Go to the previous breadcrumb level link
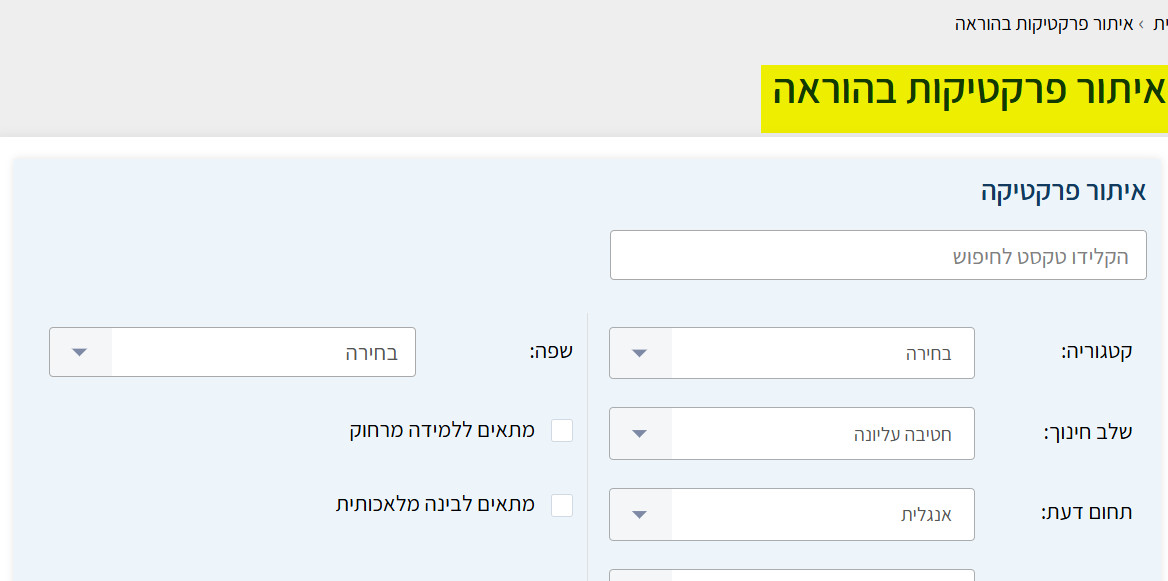The image size is (1168, 581). [1159, 23]
